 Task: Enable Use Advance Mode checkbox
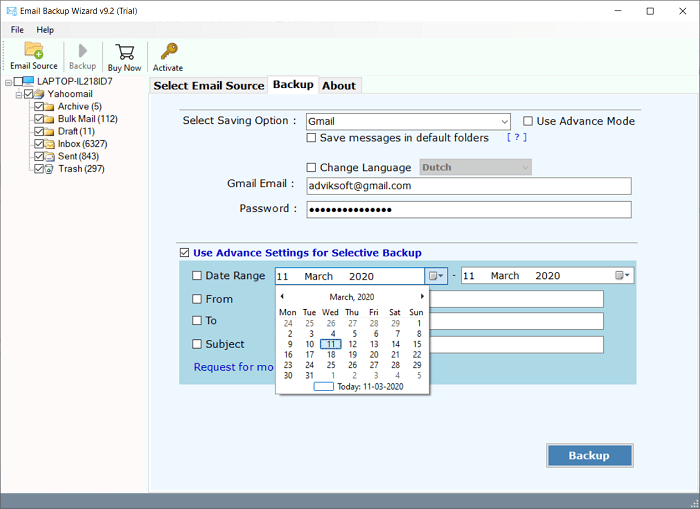click(528, 121)
